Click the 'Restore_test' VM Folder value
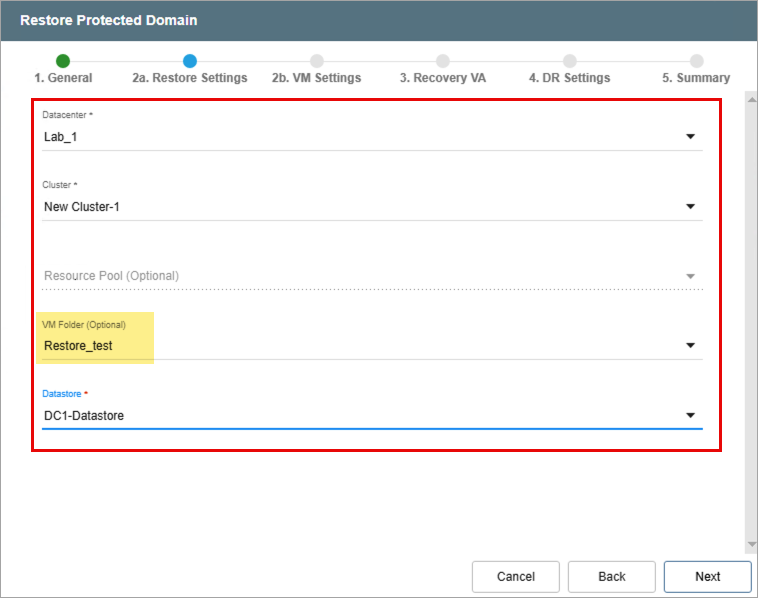This screenshot has width=758, height=598. click(x=78, y=346)
